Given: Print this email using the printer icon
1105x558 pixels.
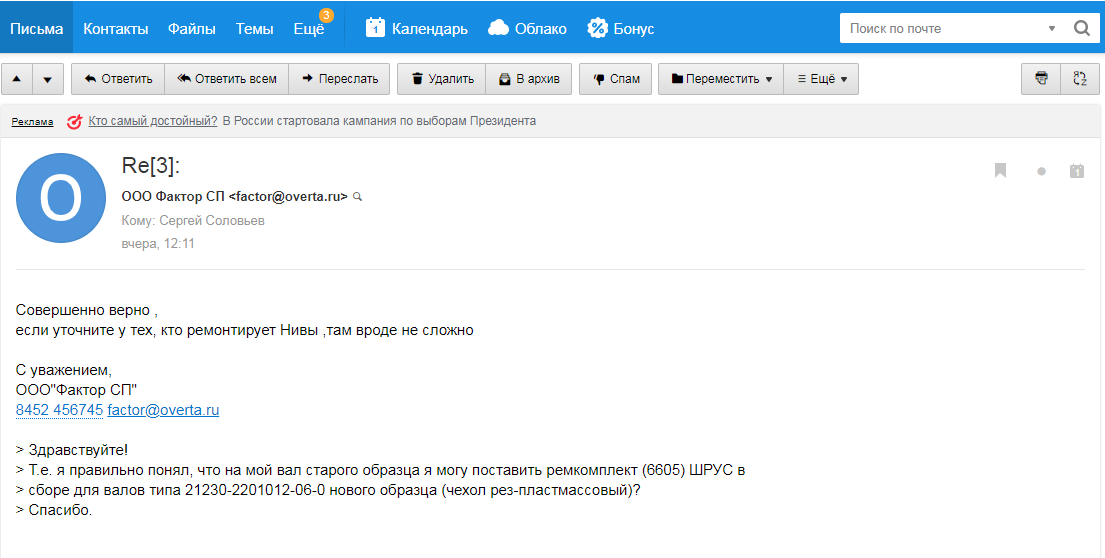Looking at the screenshot, I should 1041,79.
